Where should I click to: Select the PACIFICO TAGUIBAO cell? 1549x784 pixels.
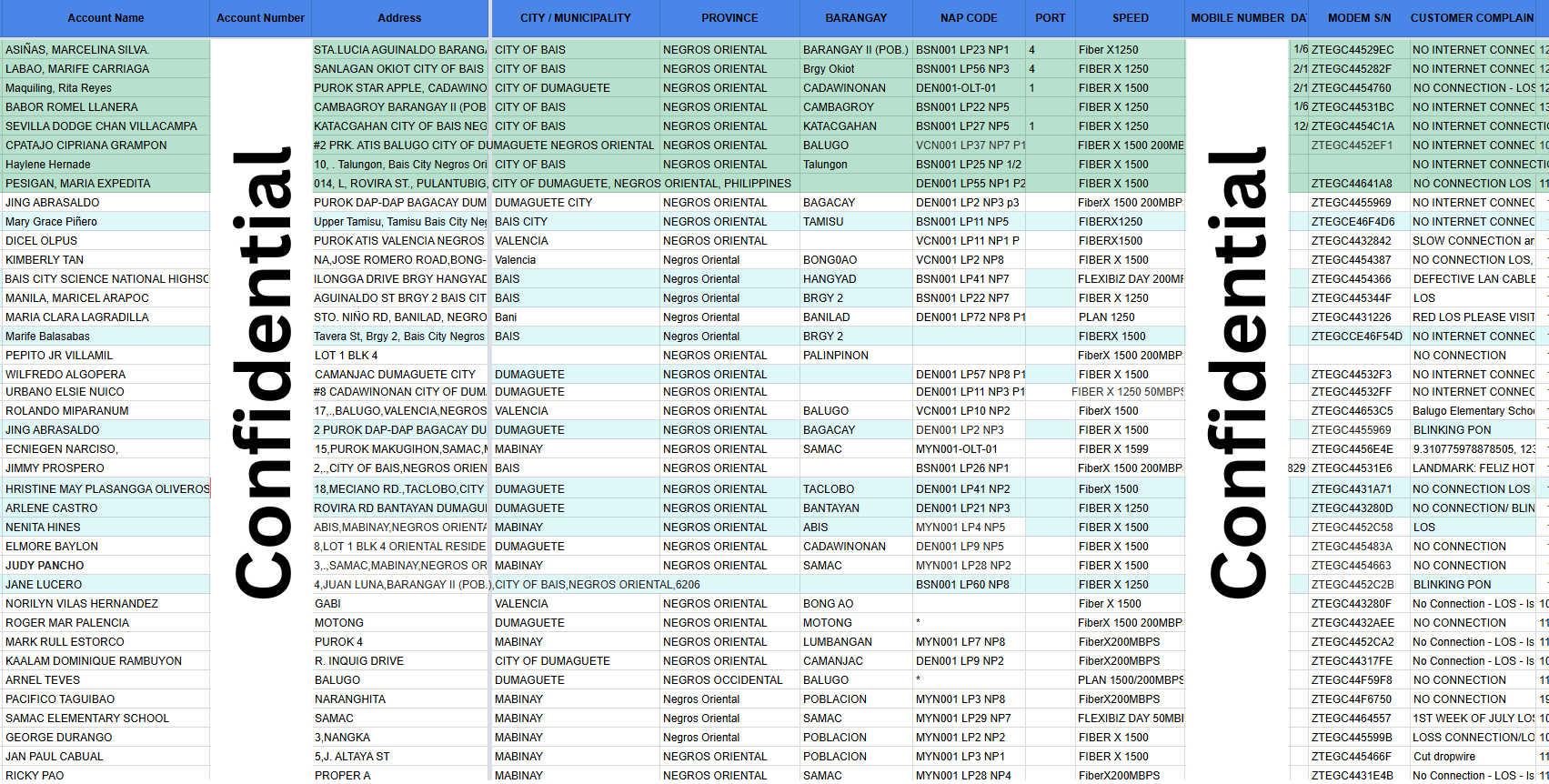click(106, 699)
